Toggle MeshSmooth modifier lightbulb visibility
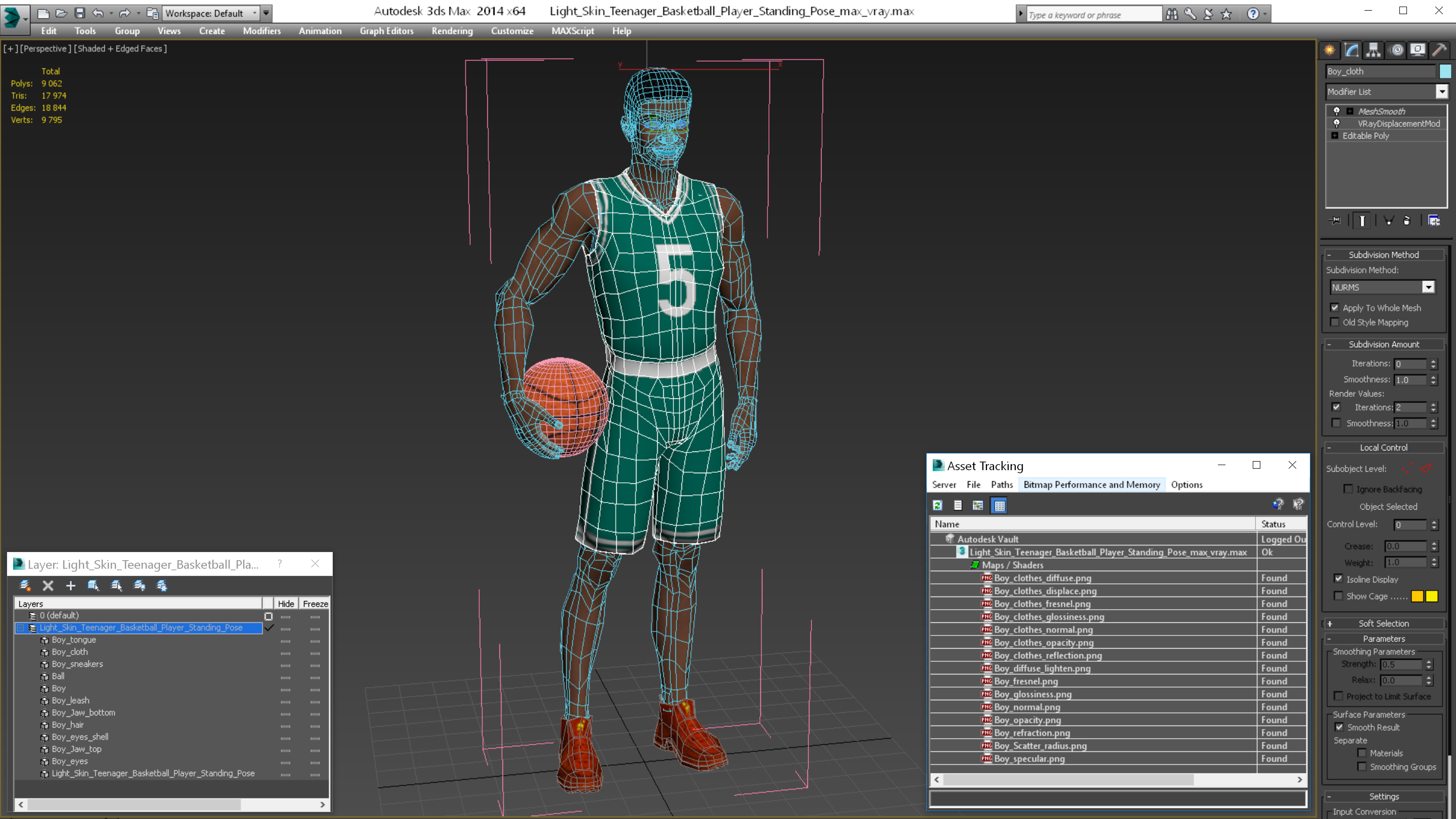The image size is (1456, 819). [x=1337, y=111]
